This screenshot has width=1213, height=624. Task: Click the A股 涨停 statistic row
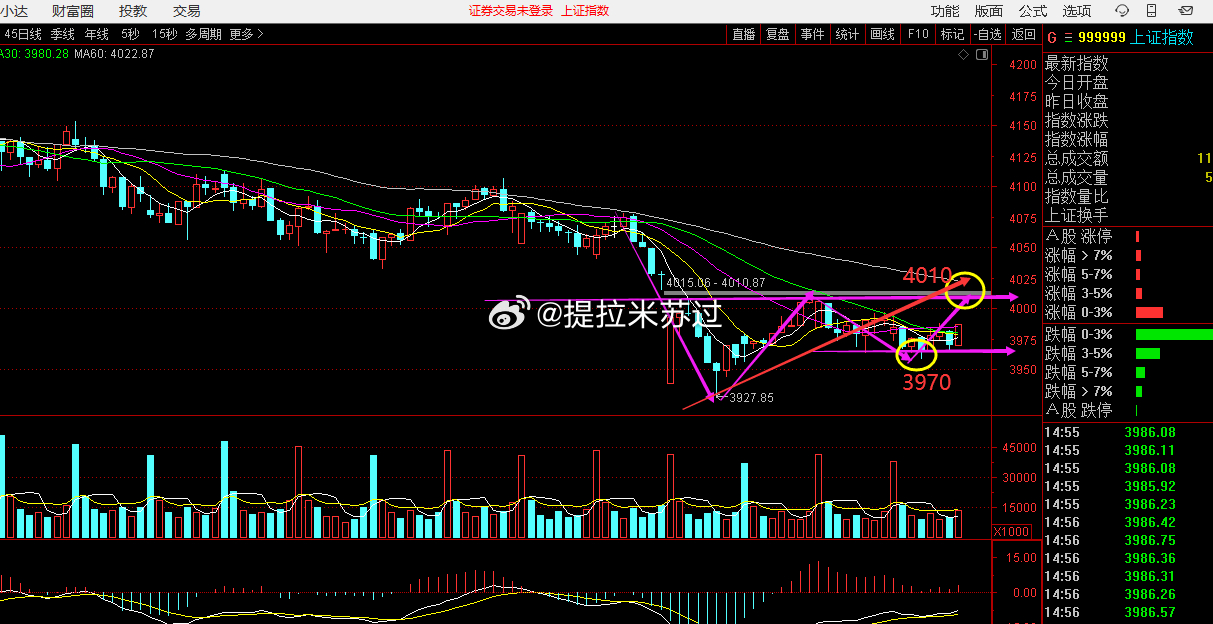tap(1127, 236)
